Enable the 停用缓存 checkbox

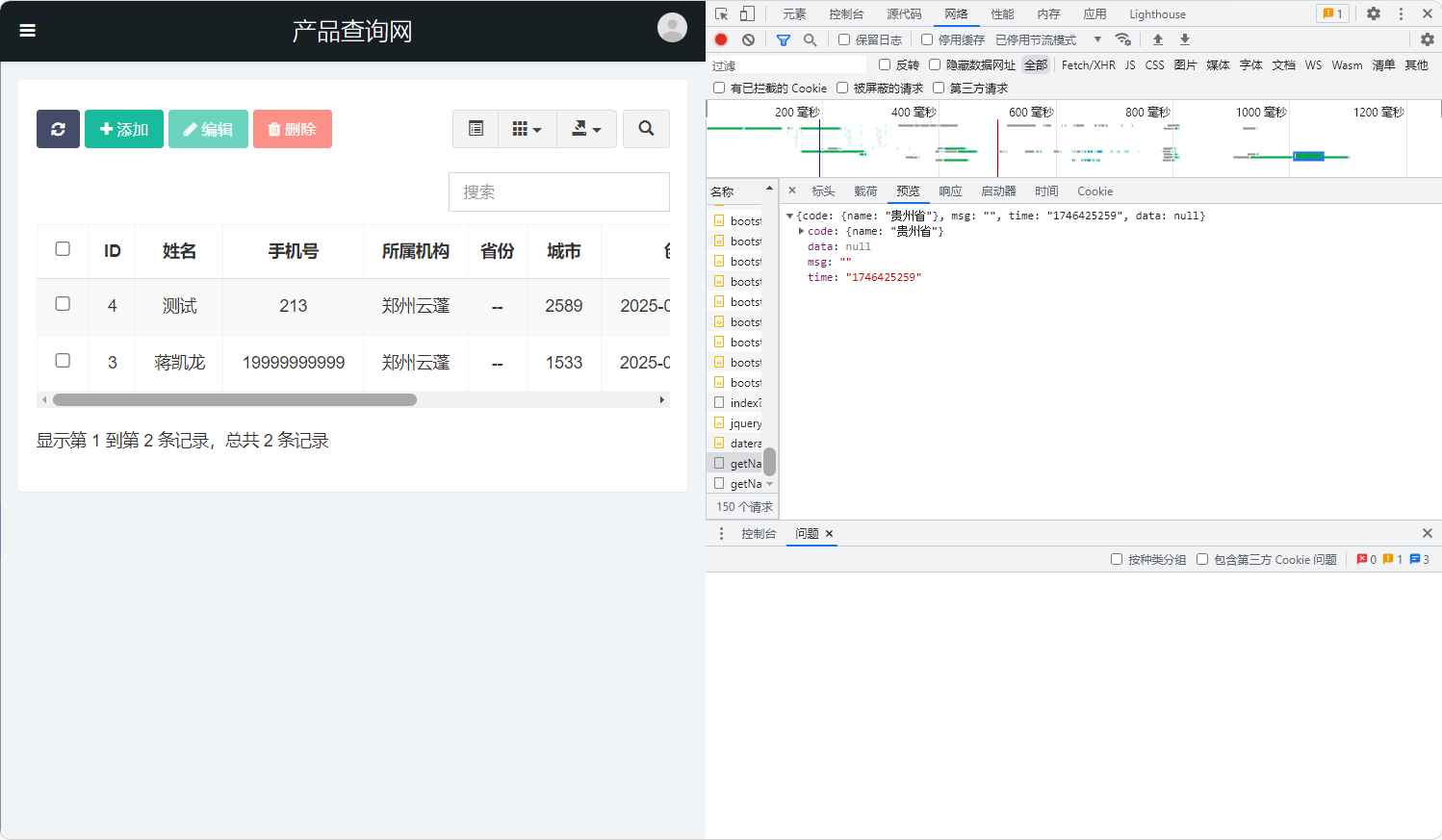[x=926, y=39]
